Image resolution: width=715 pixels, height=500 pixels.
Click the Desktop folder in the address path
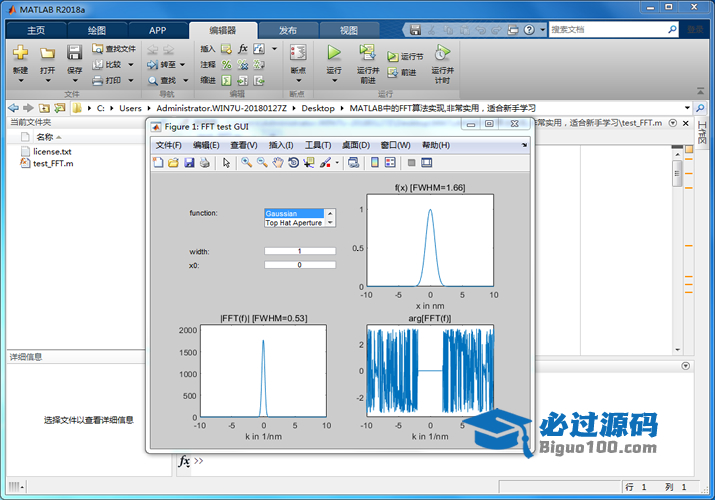(318, 108)
